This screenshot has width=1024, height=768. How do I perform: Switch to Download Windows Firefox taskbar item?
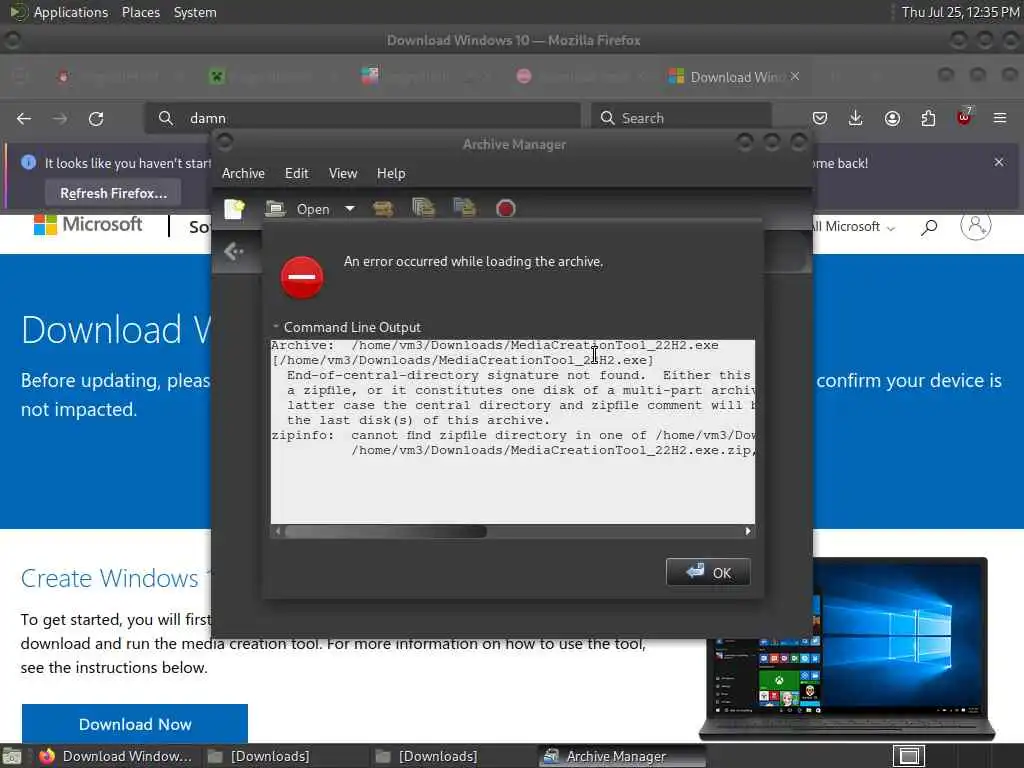(116, 756)
